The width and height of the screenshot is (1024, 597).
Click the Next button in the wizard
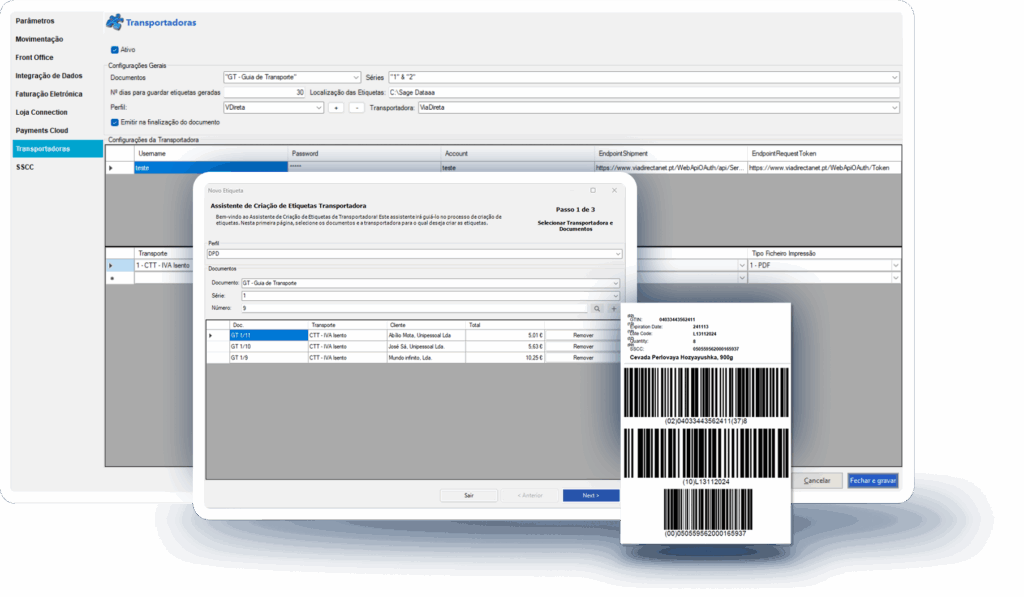pyautogui.click(x=591, y=496)
